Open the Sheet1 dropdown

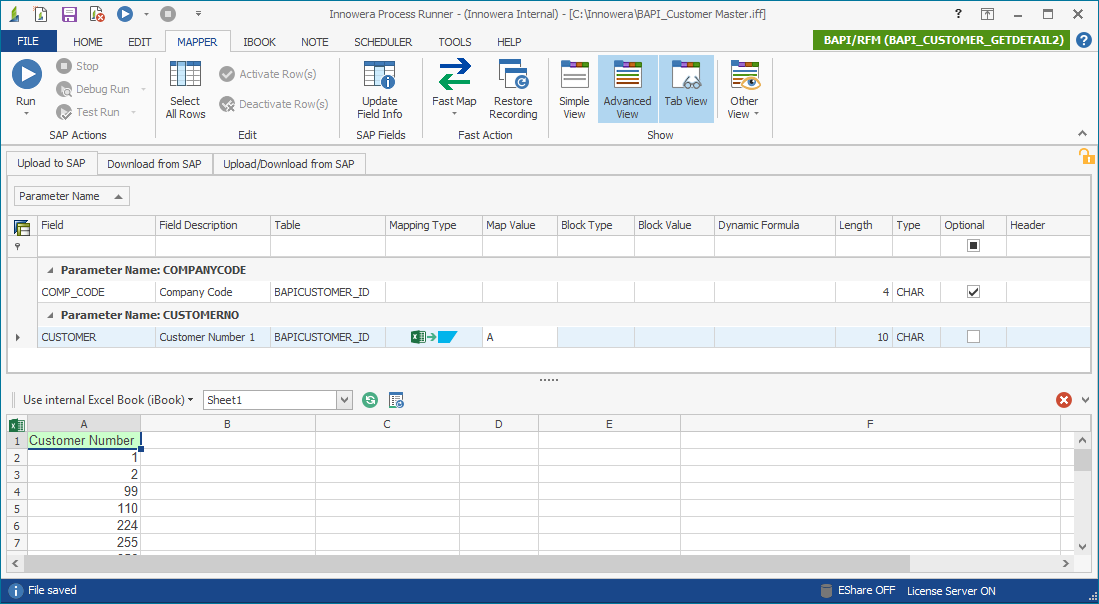(344, 399)
